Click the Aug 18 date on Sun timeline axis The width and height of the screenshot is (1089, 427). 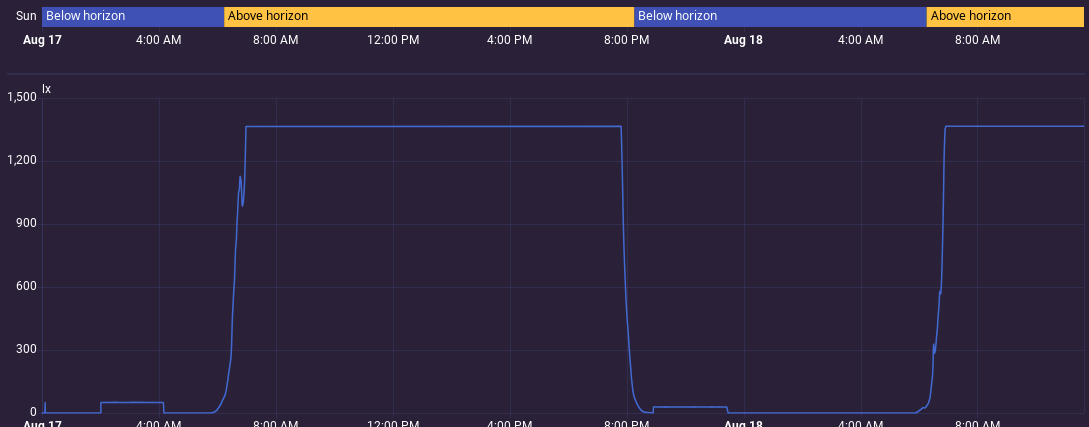743,40
